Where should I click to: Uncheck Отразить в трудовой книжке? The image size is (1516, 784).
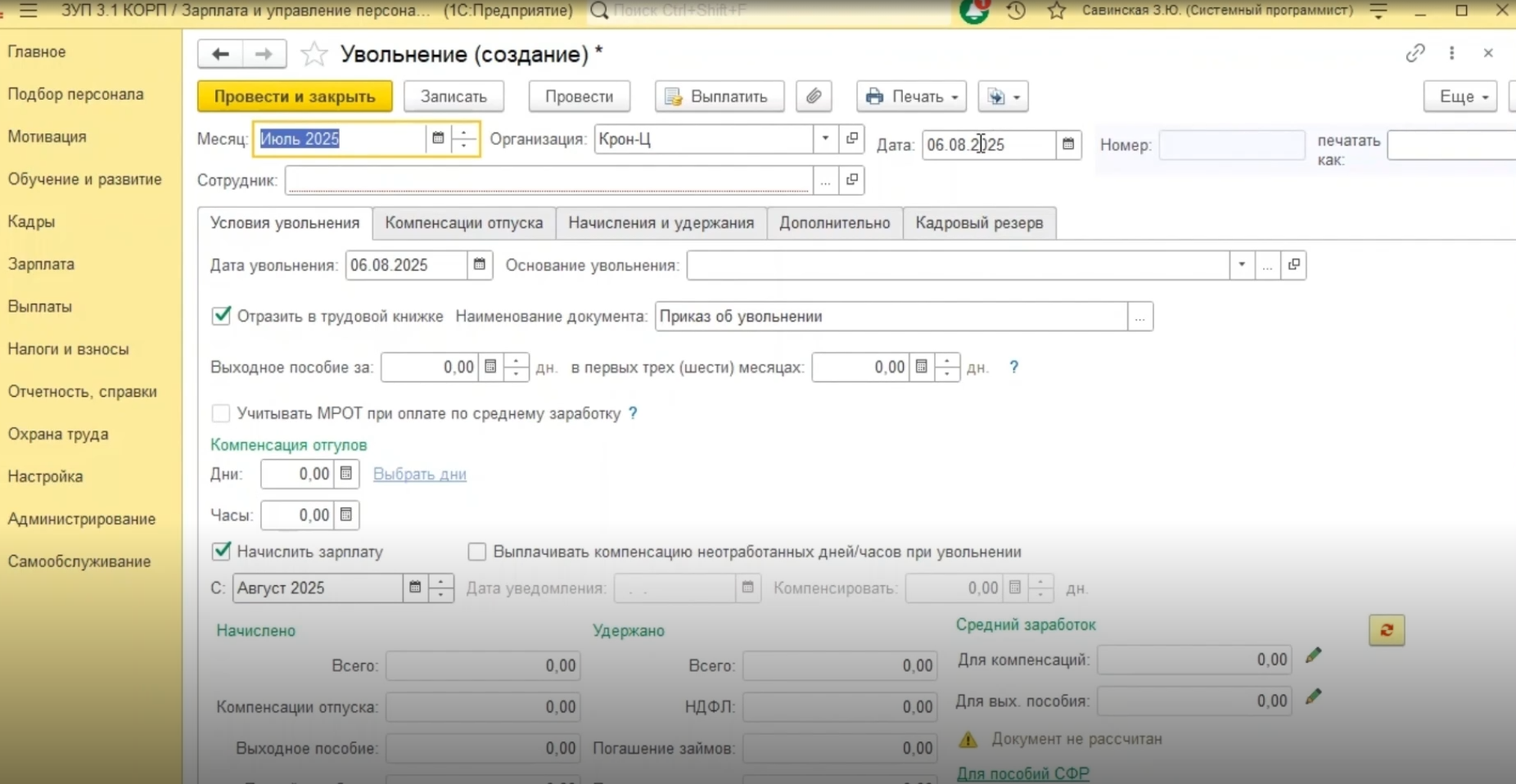221,316
